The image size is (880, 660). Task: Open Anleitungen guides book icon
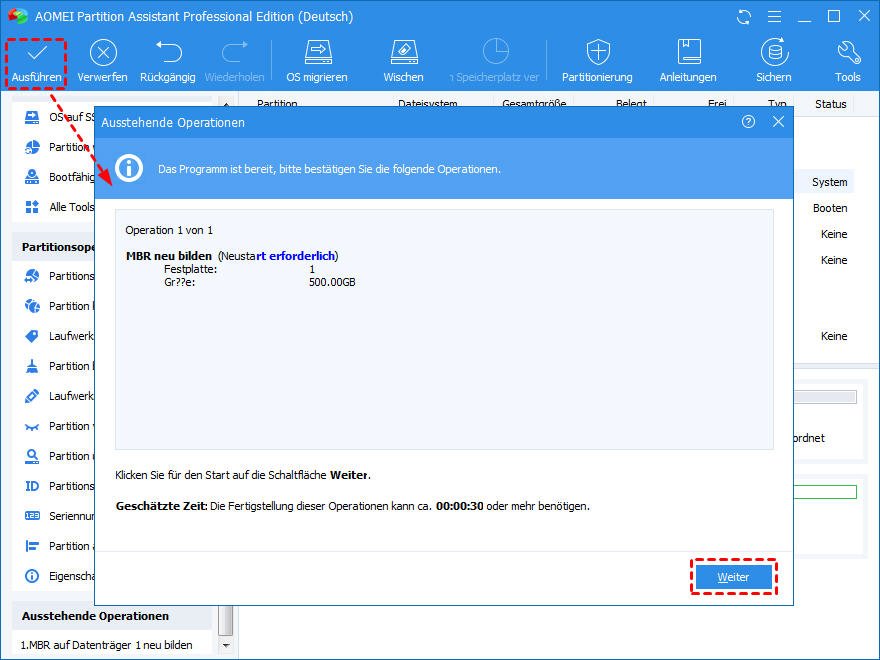[x=689, y=52]
